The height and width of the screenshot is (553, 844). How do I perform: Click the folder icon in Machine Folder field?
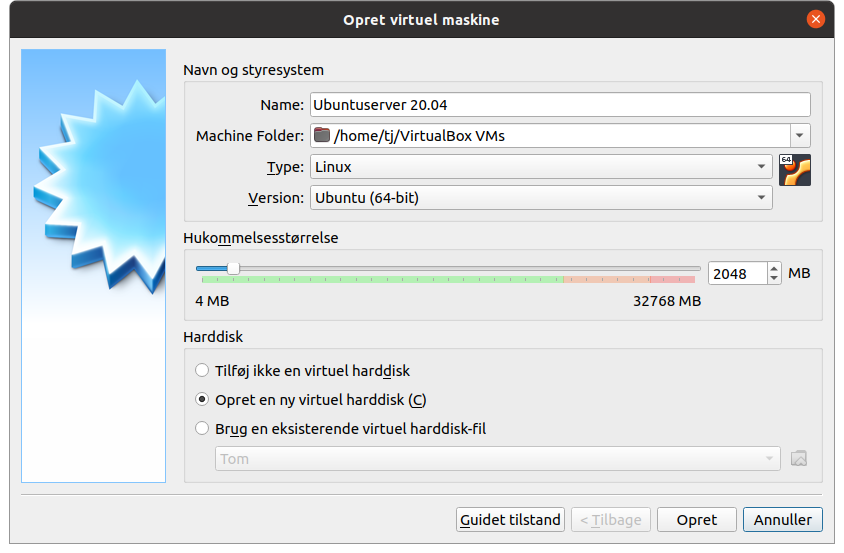tap(322, 135)
